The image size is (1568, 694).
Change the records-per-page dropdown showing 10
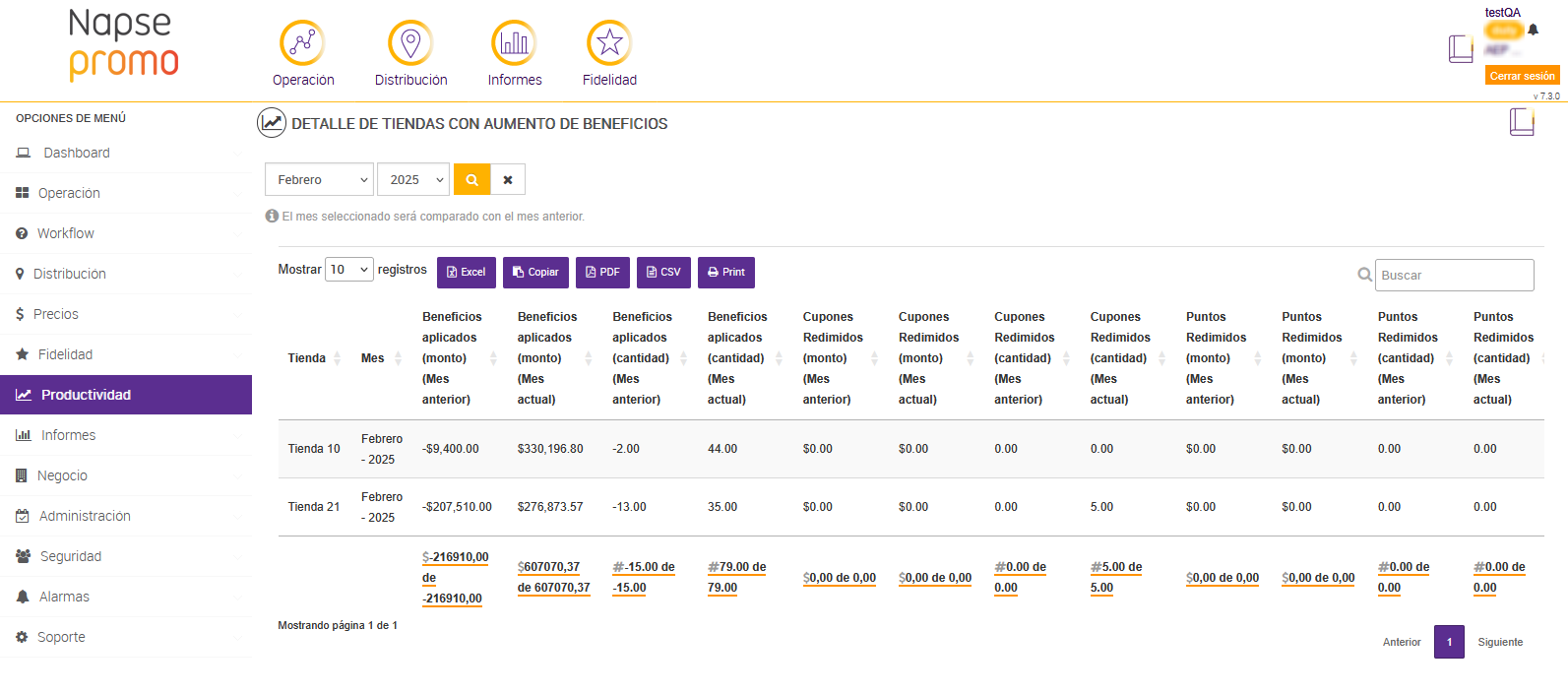(349, 270)
